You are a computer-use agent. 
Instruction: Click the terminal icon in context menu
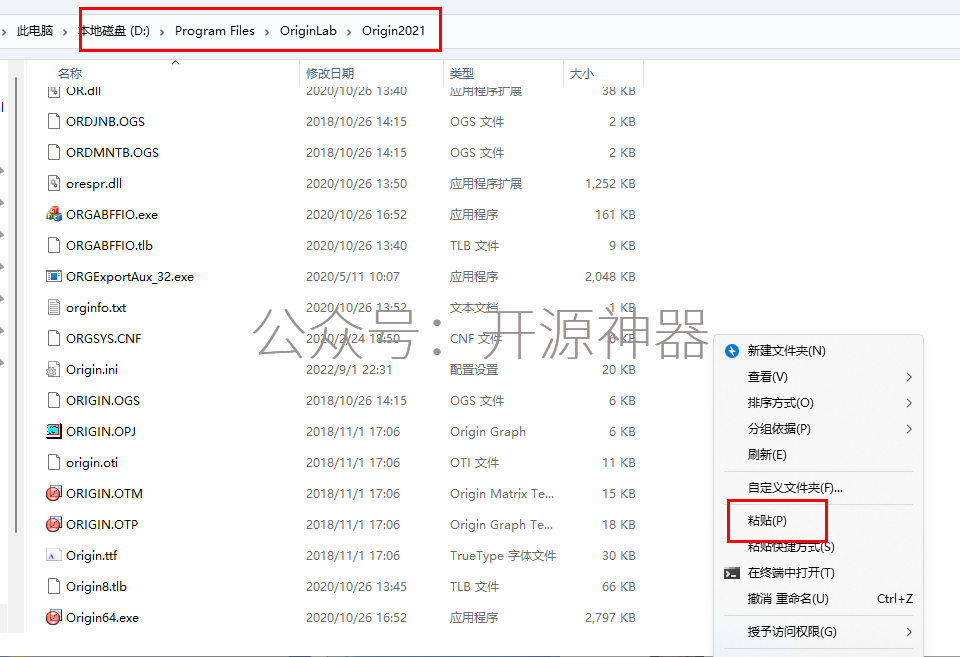732,573
